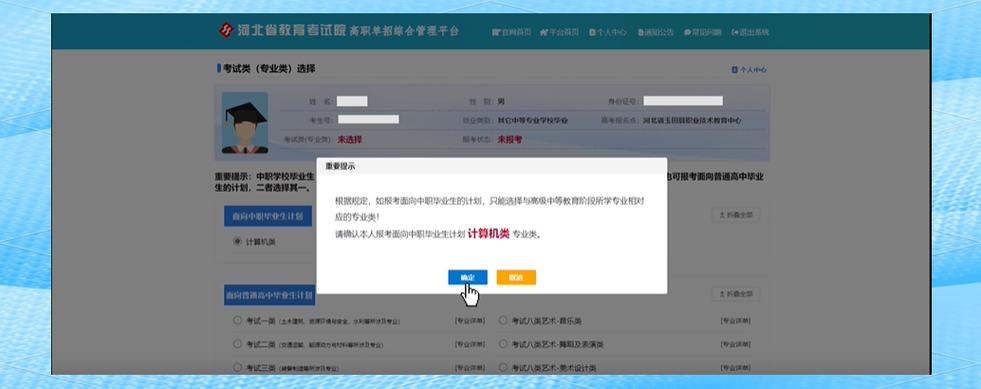The image size is (981, 389).
Task: Open 专业详单 for 考试一类
Action: [x=469, y=321]
